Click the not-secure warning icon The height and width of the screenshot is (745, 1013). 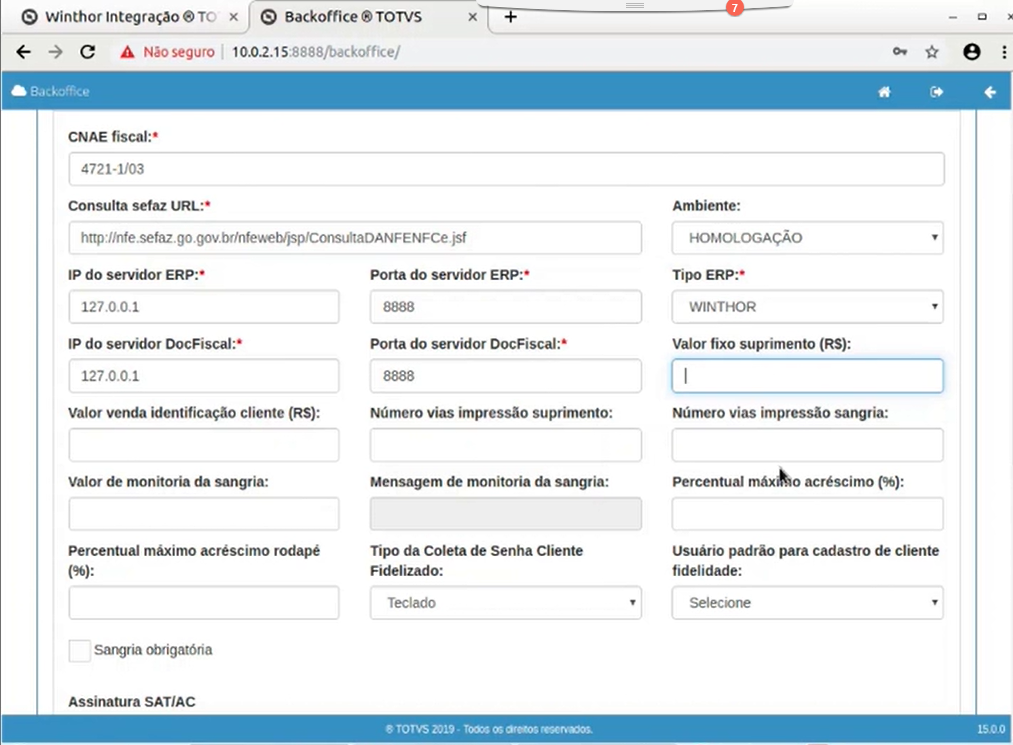tap(127, 52)
